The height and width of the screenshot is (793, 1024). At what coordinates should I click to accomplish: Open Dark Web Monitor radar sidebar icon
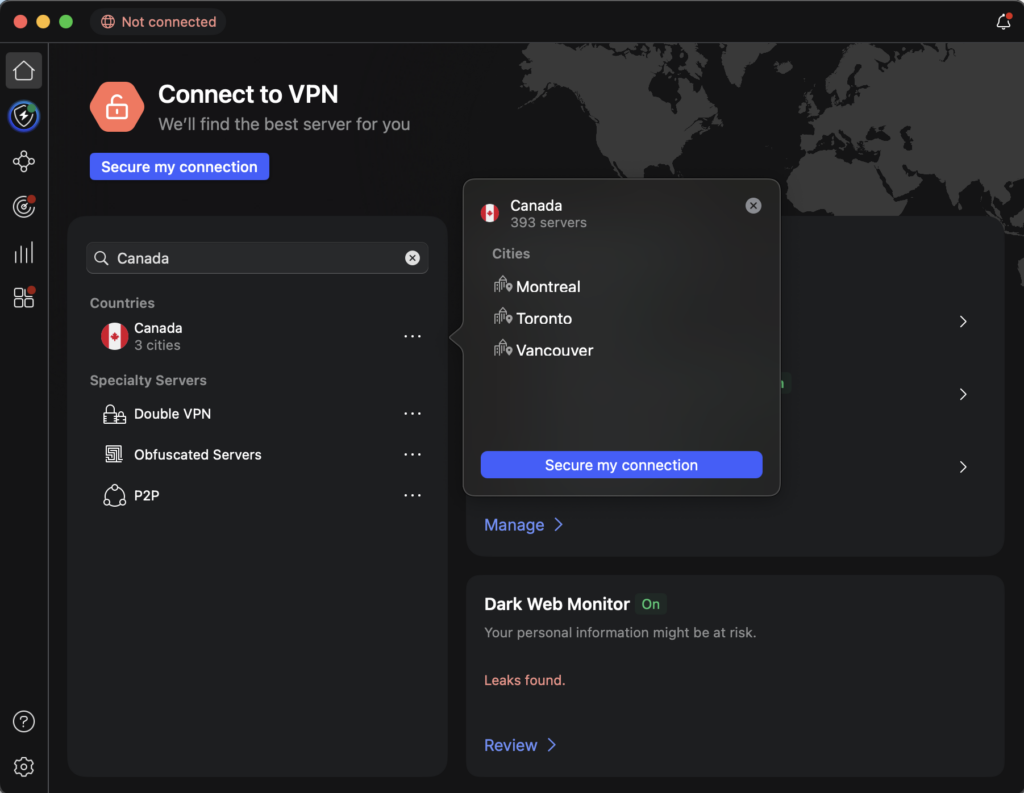point(24,206)
